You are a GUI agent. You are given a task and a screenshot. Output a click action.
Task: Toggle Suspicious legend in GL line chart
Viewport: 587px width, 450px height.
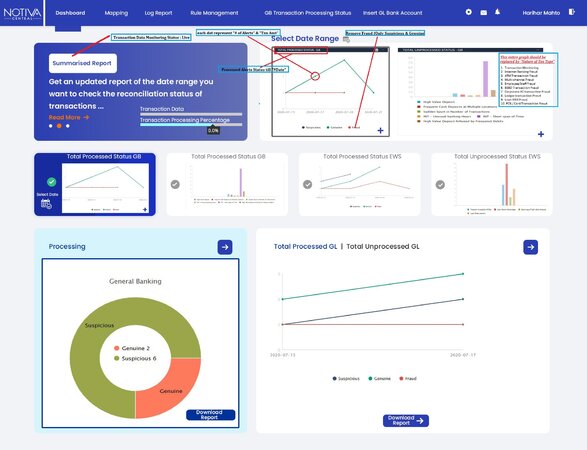pyautogui.click(x=346, y=379)
